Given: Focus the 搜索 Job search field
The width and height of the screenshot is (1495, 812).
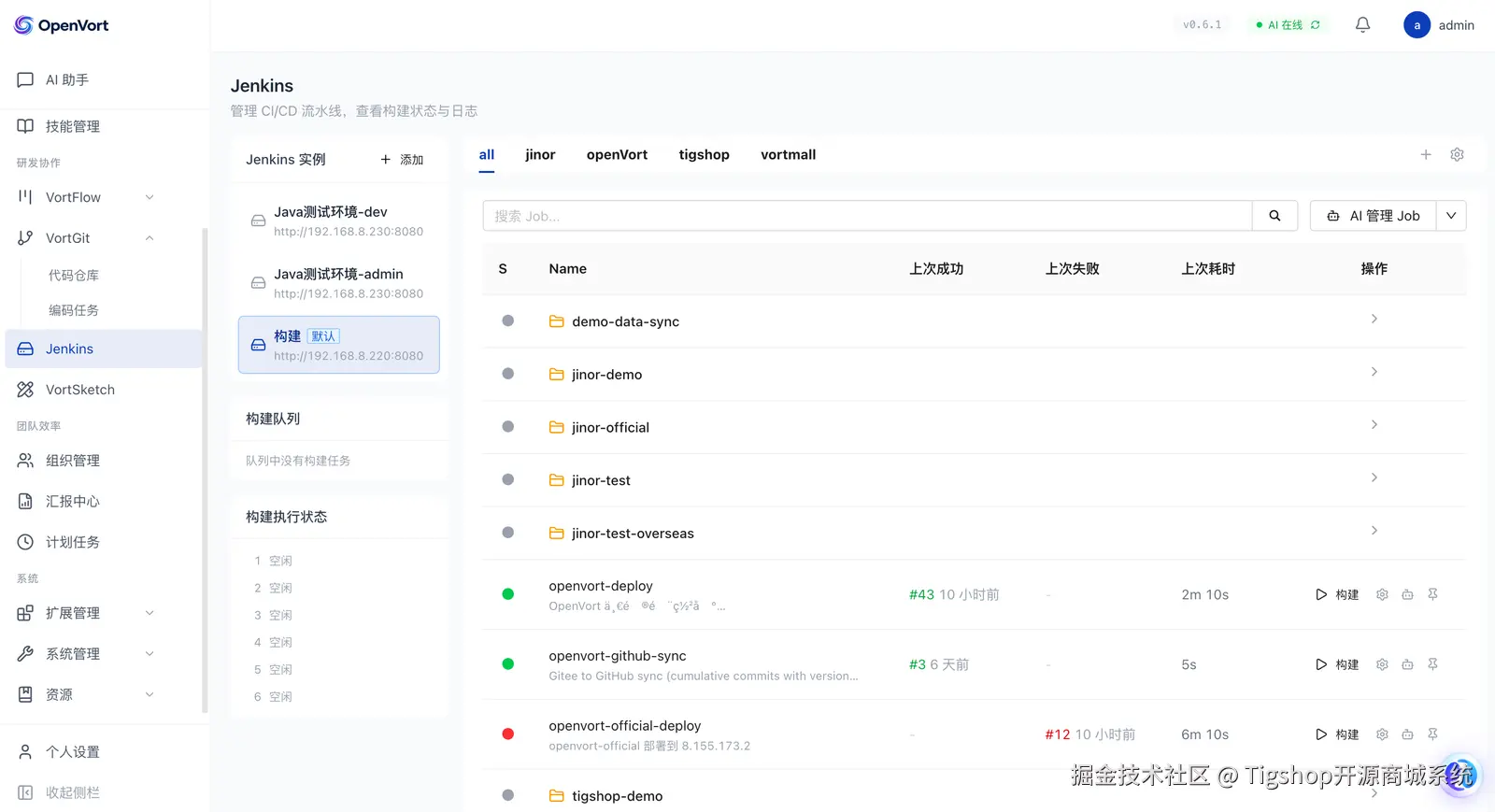Looking at the screenshot, I should tap(867, 216).
